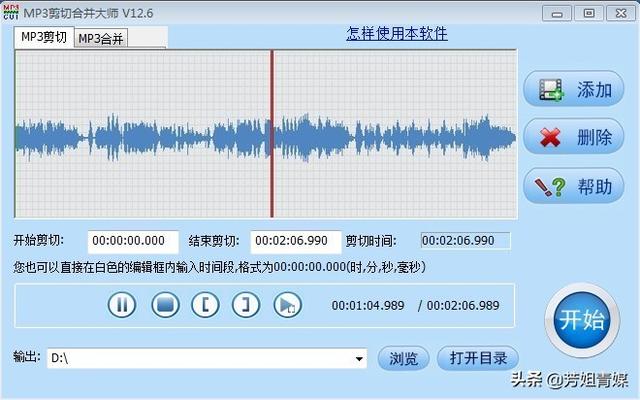
Task: Pause playback with the pause button
Action: (x=122, y=304)
